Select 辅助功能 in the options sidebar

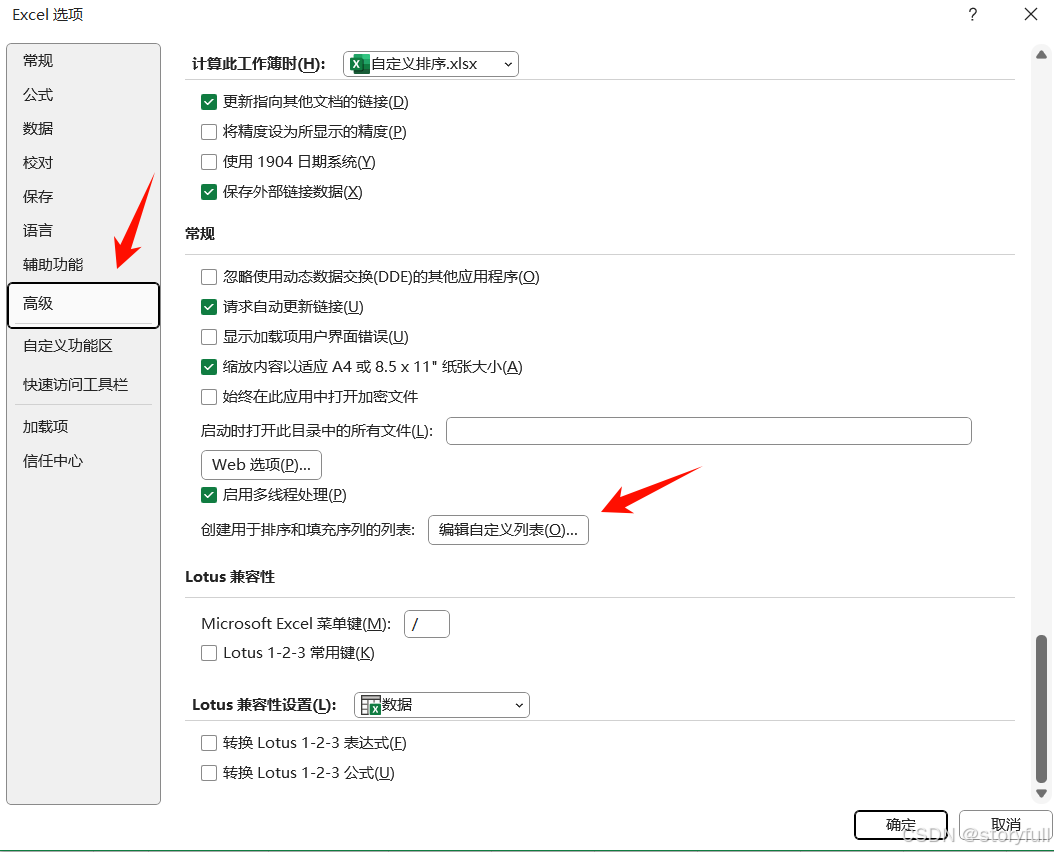pos(83,264)
